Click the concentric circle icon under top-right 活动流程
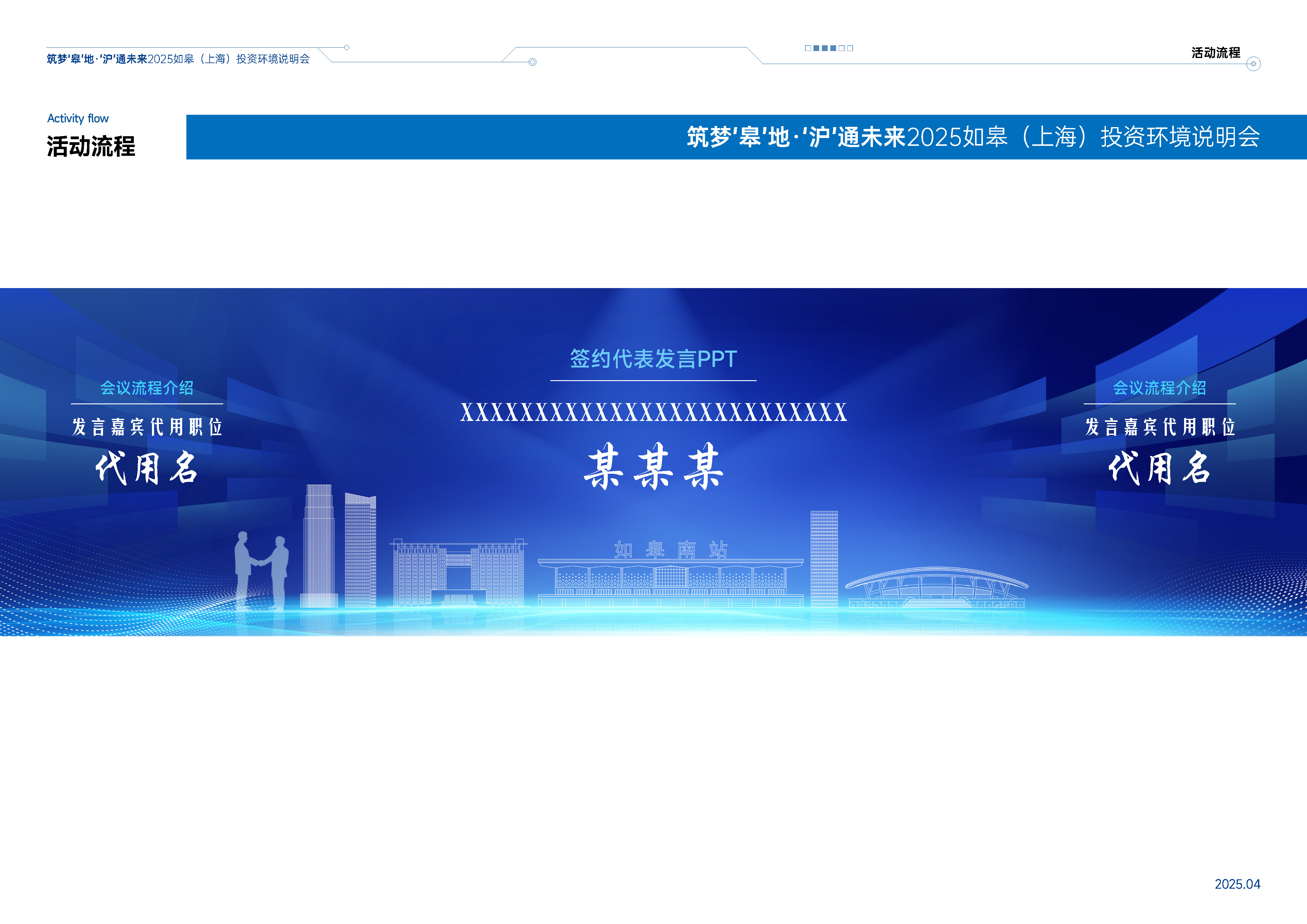The image size is (1307, 924). pos(1253,64)
